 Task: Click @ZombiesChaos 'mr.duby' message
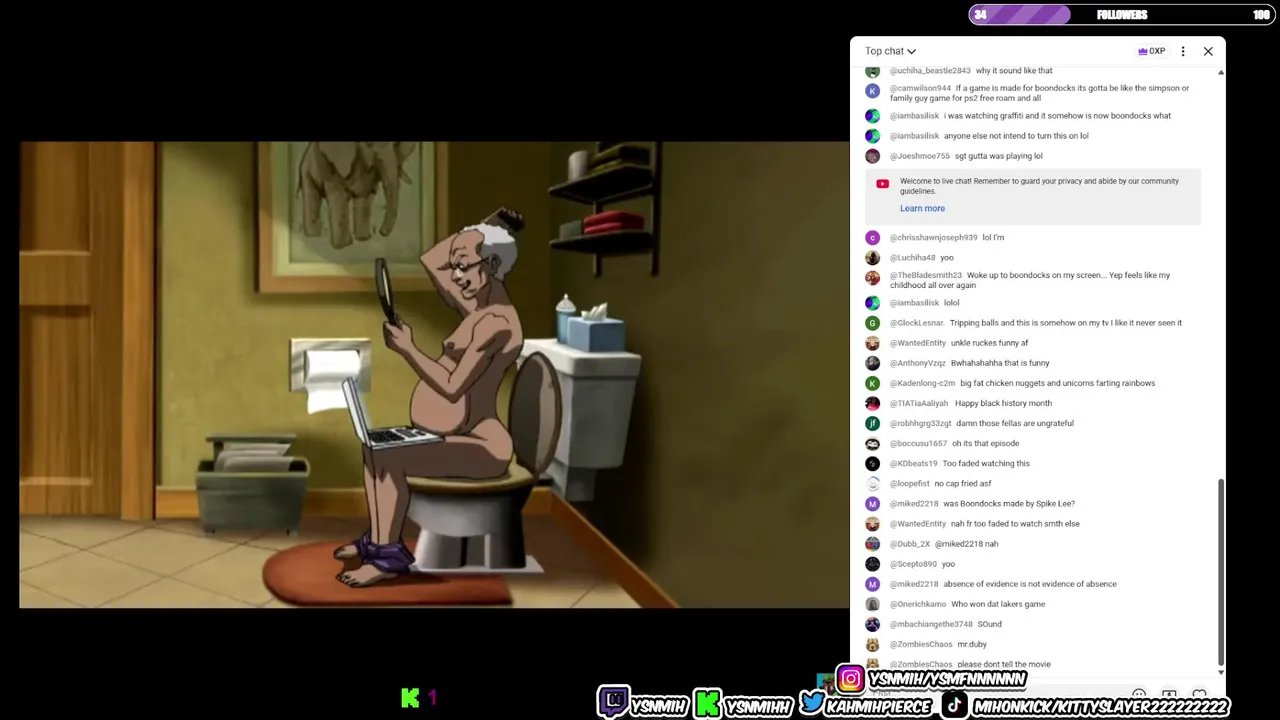coord(972,644)
